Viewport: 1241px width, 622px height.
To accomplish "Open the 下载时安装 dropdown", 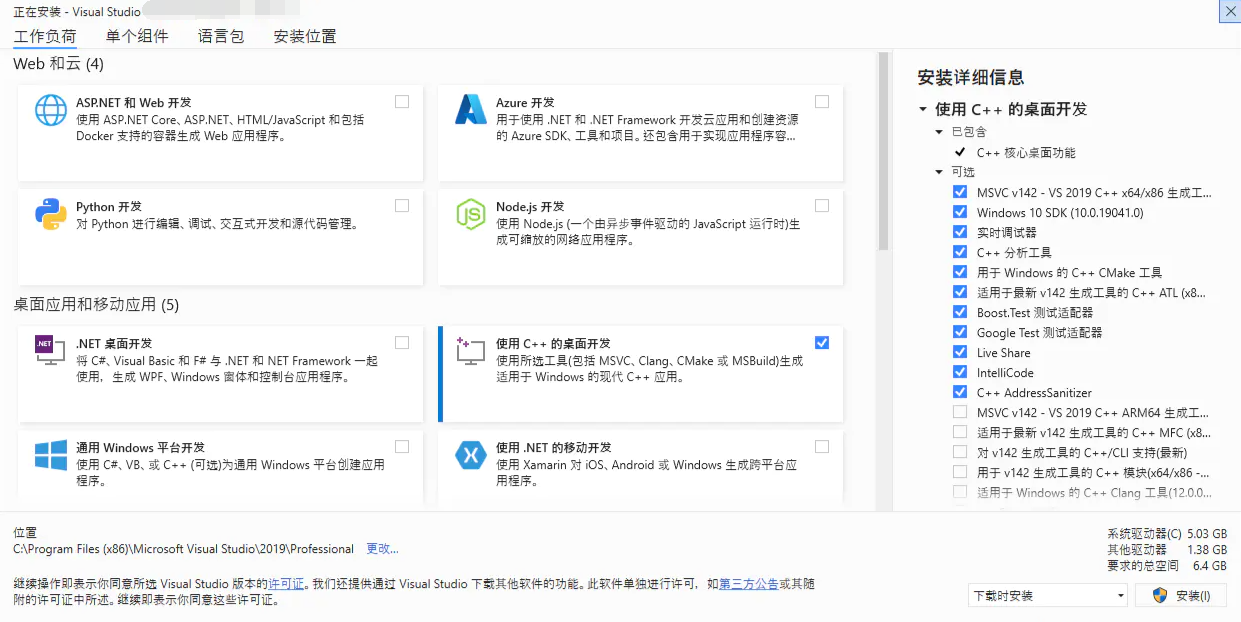I will click(1048, 595).
